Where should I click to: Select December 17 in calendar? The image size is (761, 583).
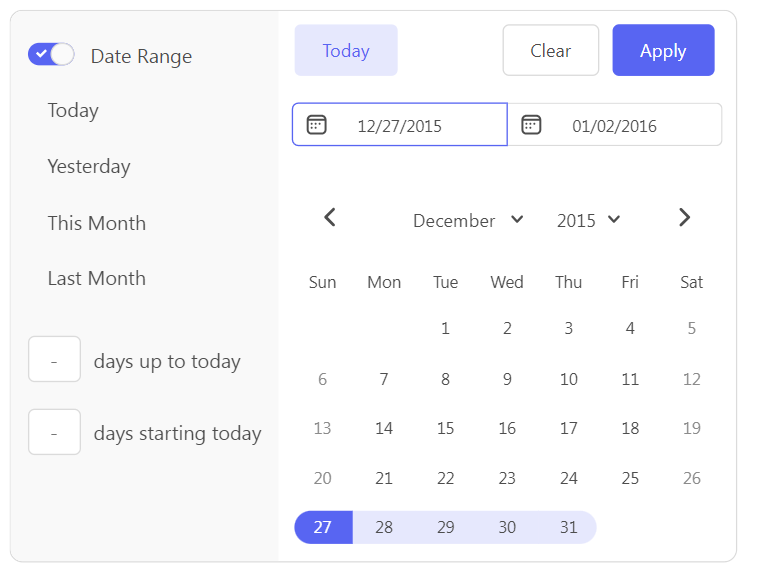(x=569, y=429)
